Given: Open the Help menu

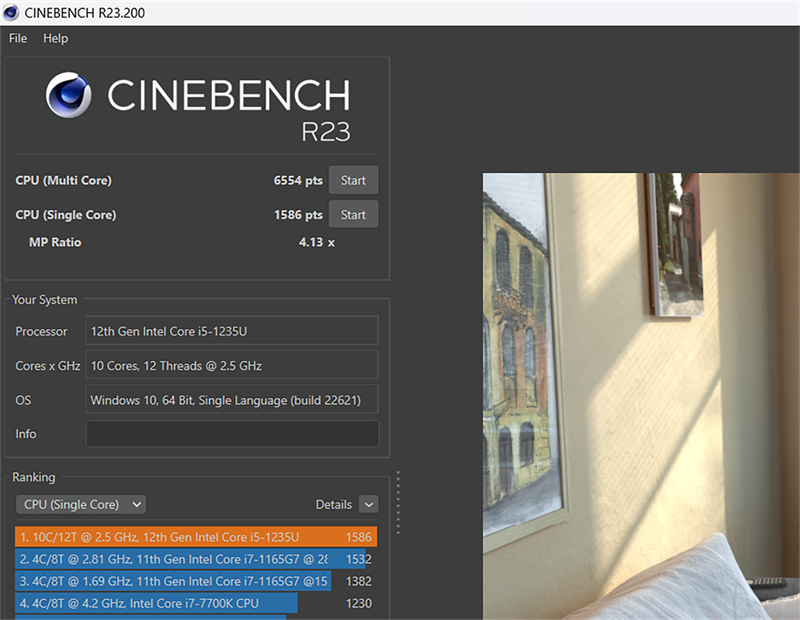Looking at the screenshot, I should click(x=55, y=38).
